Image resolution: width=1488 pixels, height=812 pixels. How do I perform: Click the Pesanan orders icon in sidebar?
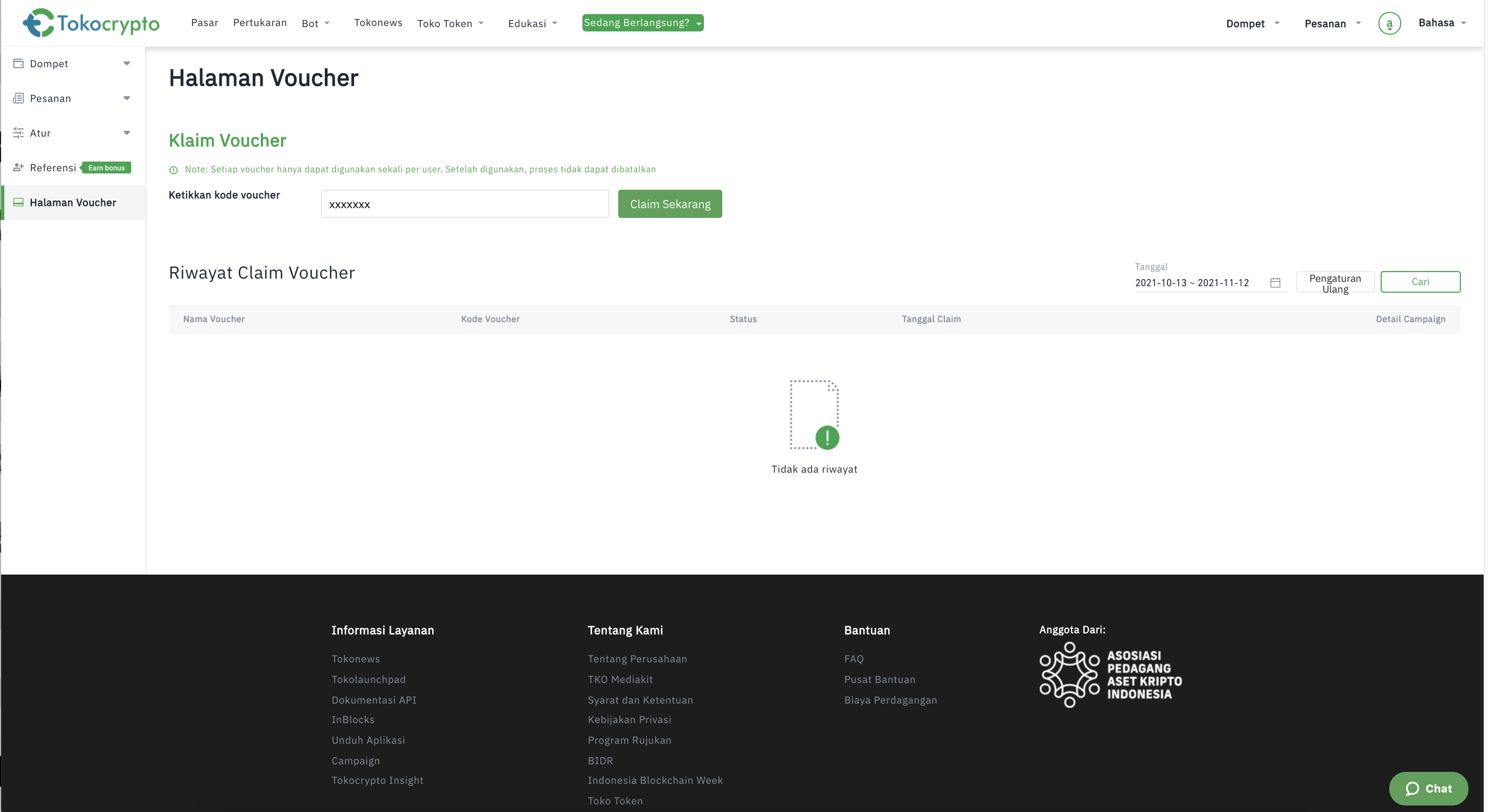[18, 98]
